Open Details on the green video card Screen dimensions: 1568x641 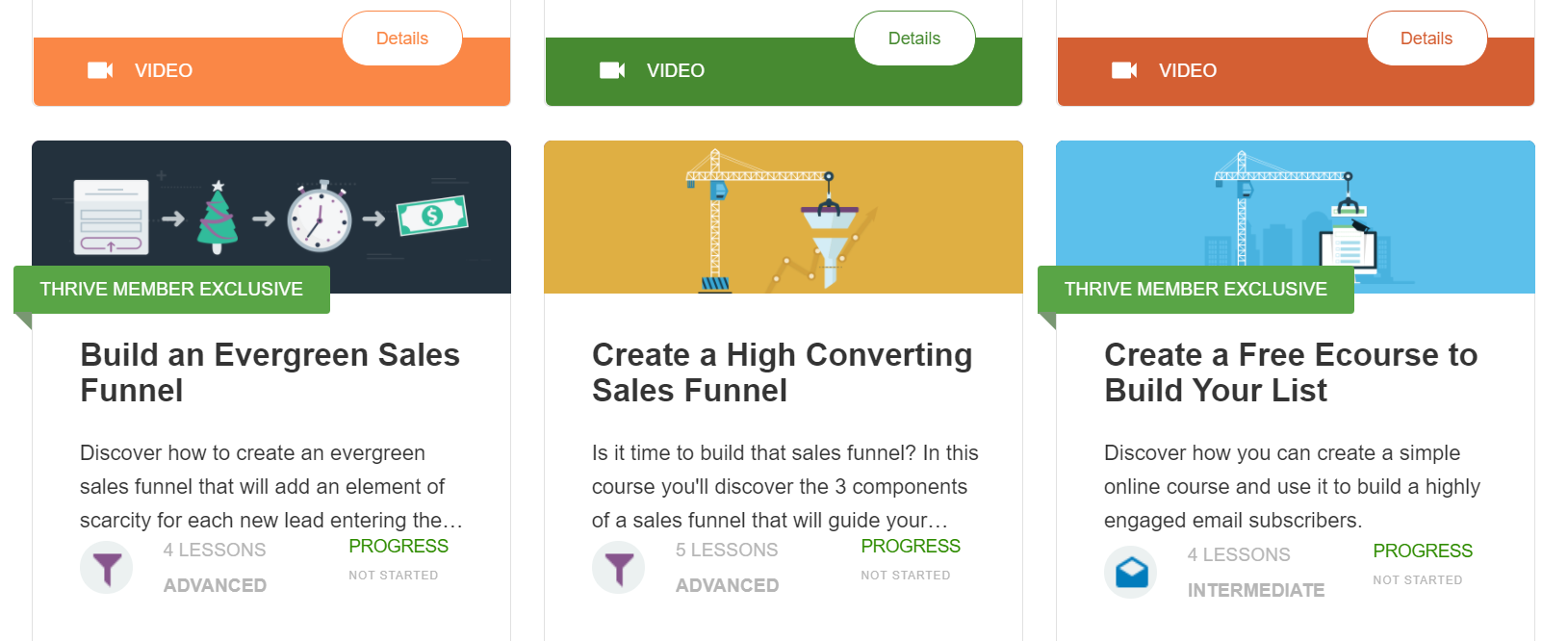click(x=914, y=38)
